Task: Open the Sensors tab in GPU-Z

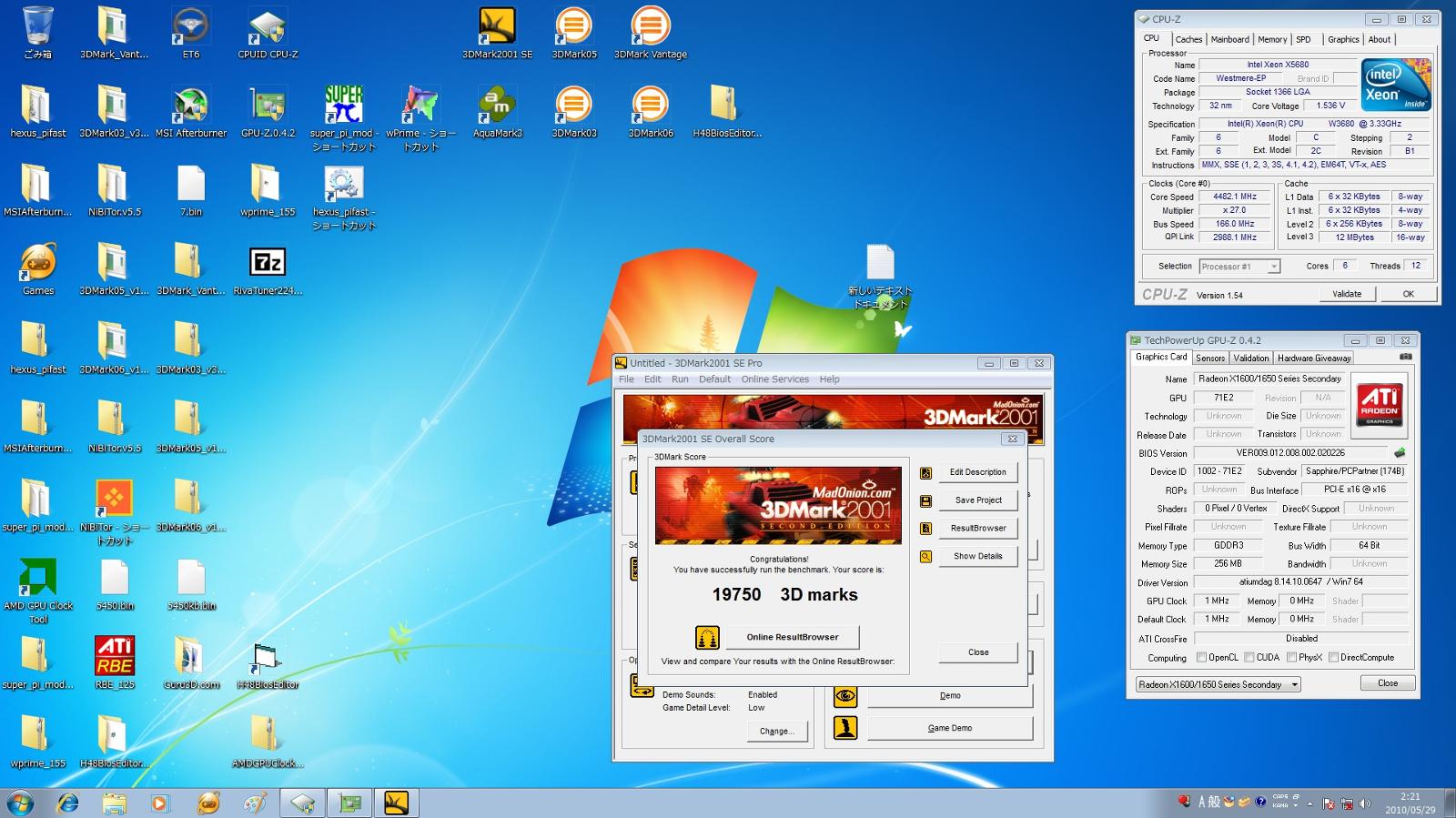Action: point(1210,358)
